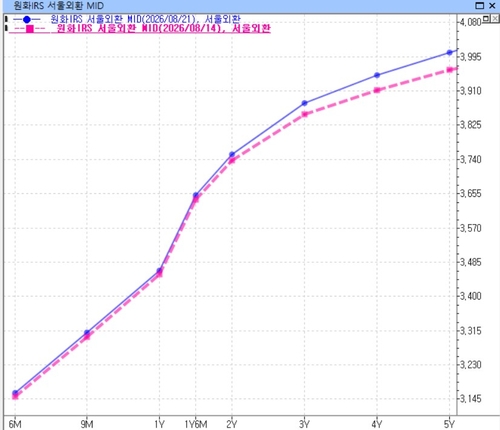Click the blue circle legend marker
Viewport: 500px width, 430px height.
pyautogui.click(x=27, y=20)
